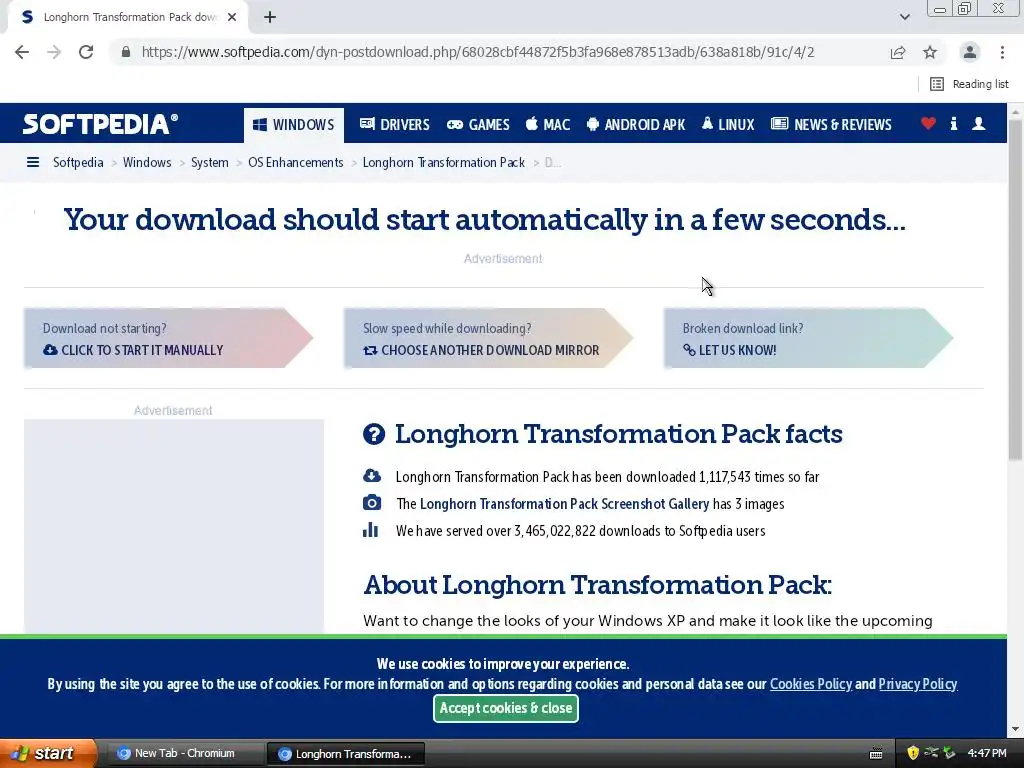The width and height of the screenshot is (1024, 768).
Task: Click the user account icon in header
Action: tap(978, 123)
